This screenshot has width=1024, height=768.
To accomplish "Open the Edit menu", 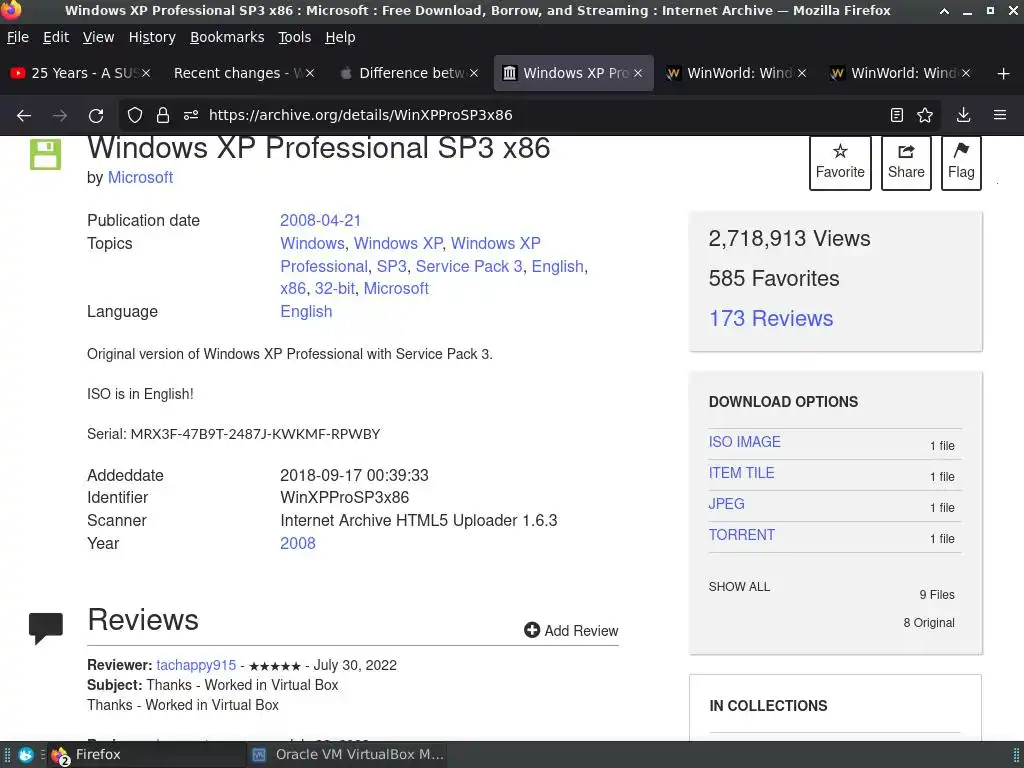I will (x=56, y=37).
